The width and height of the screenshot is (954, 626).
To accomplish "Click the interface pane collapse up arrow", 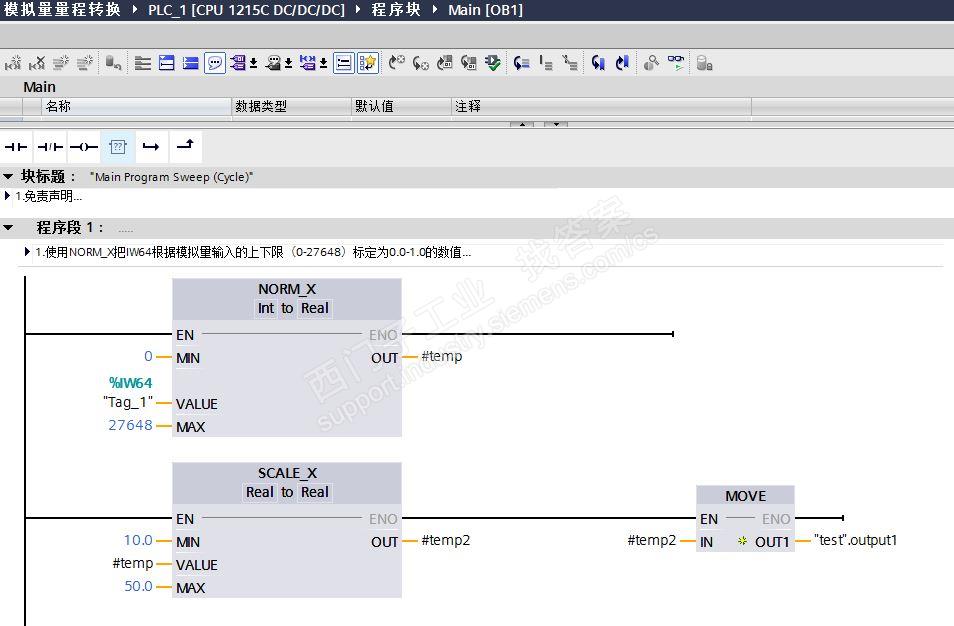I will [x=522, y=124].
